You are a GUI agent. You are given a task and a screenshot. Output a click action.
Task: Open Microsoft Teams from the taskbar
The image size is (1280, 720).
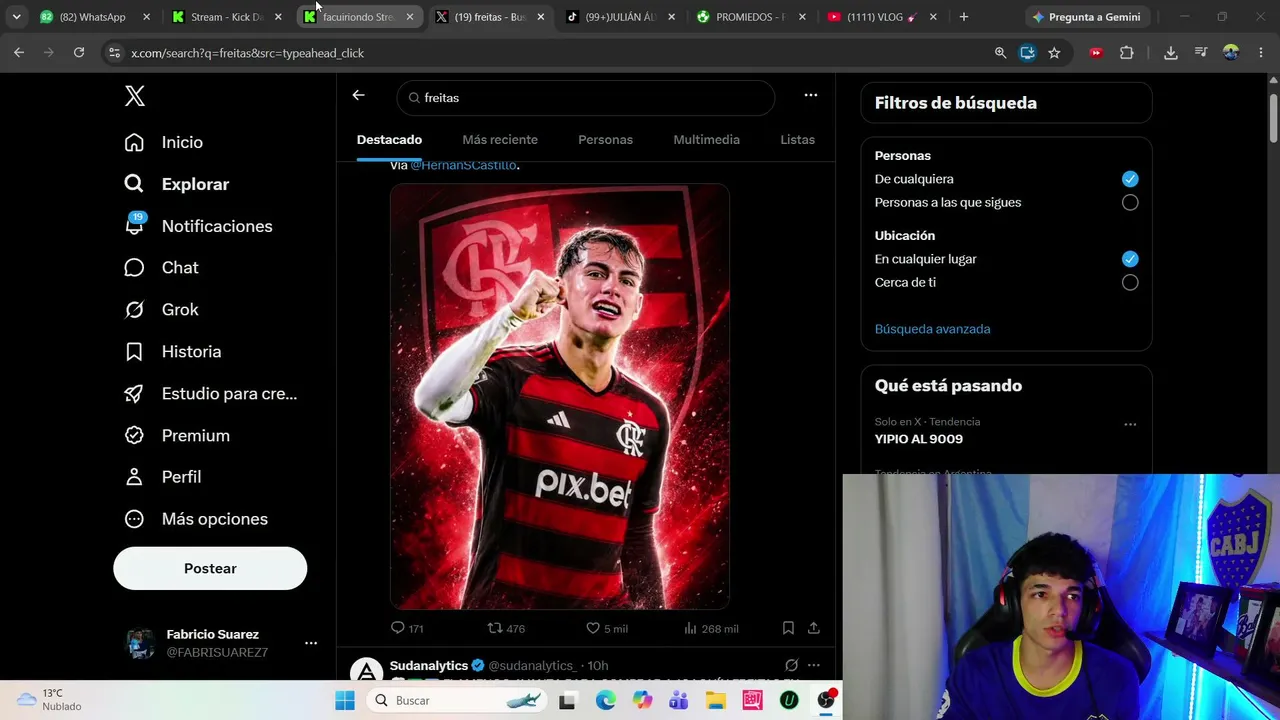coord(679,700)
